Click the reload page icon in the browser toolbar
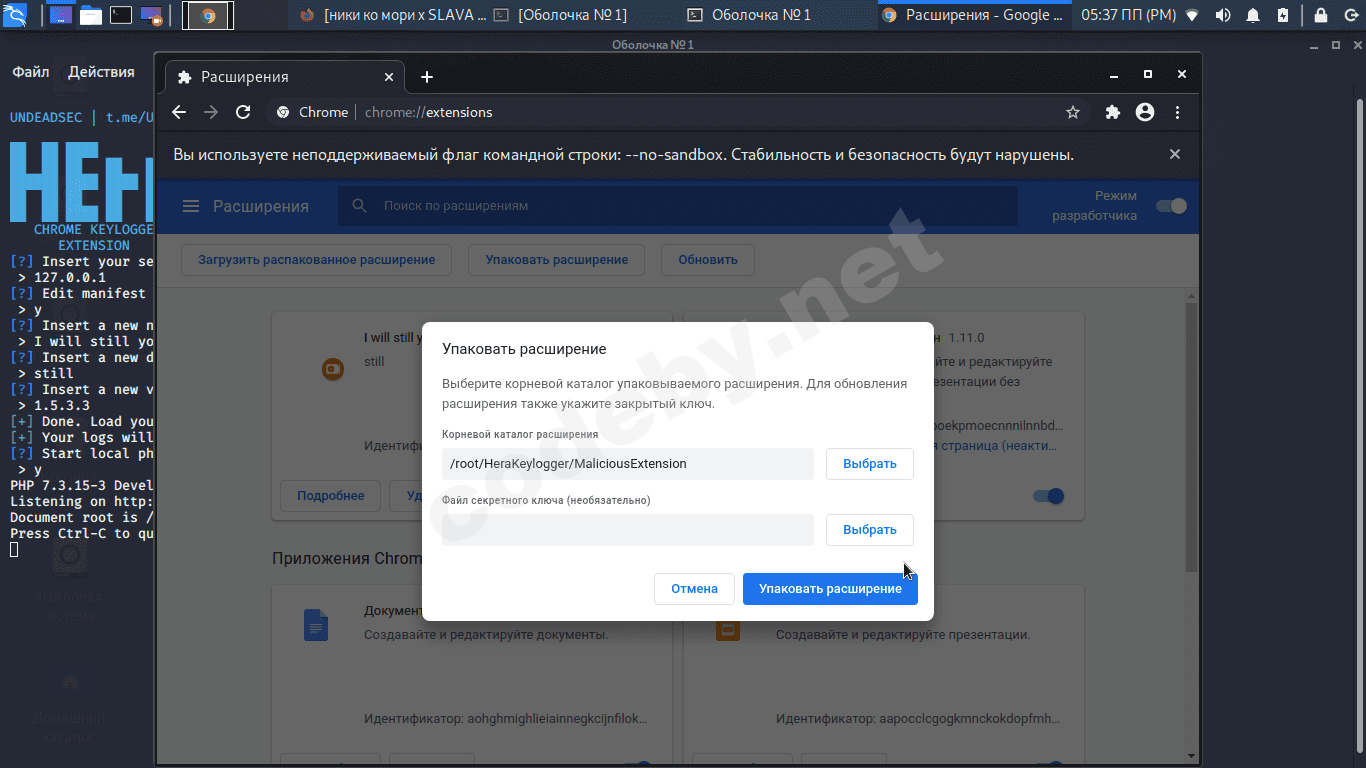Viewport: 1366px width, 768px height. point(243,112)
